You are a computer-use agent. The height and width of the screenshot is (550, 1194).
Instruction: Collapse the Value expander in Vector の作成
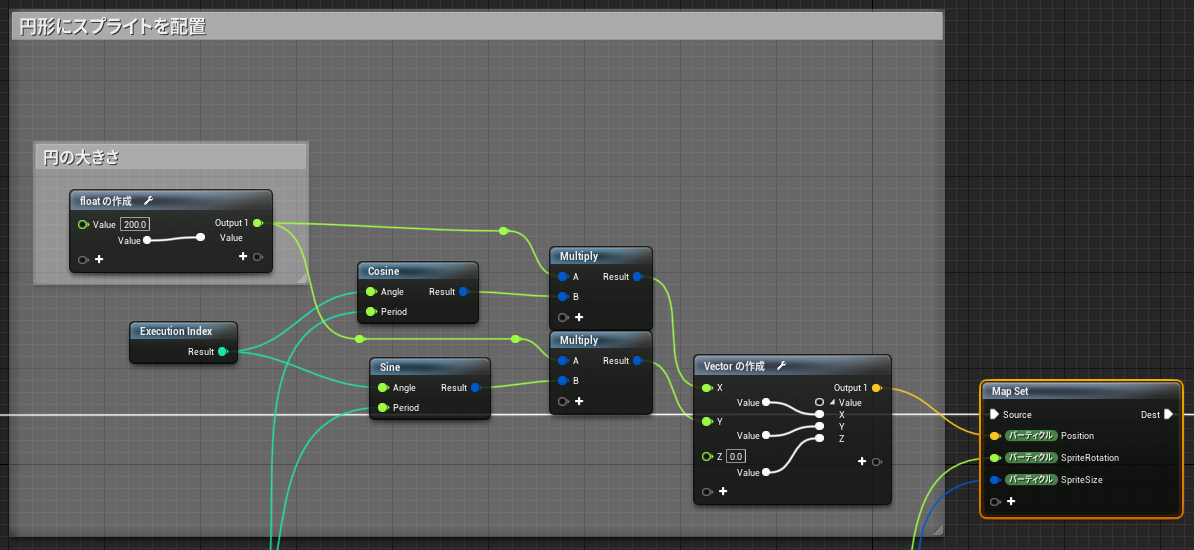(x=832, y=402)
